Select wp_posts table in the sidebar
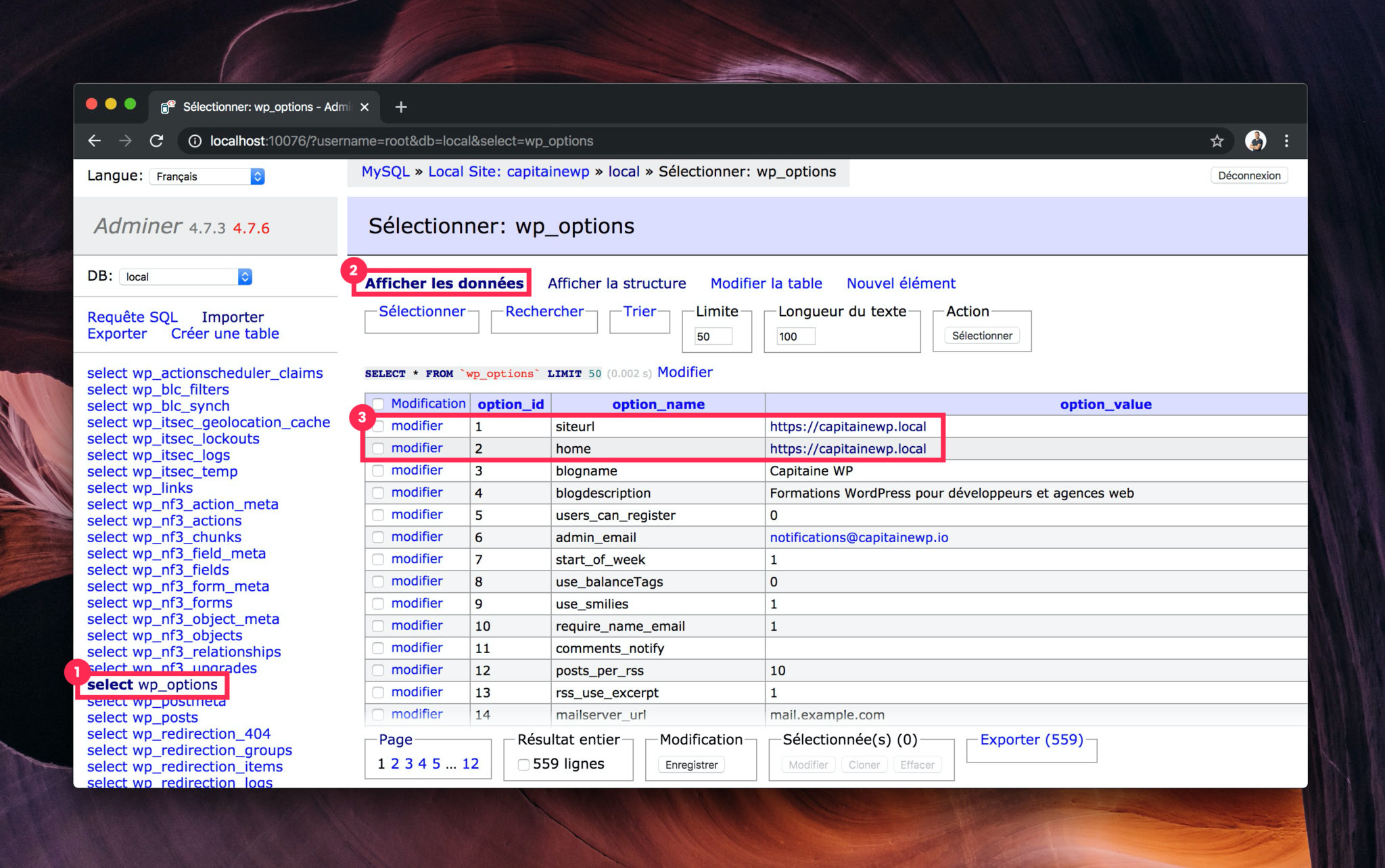Screen dimensions: 1385x868 tap(142, 717)
